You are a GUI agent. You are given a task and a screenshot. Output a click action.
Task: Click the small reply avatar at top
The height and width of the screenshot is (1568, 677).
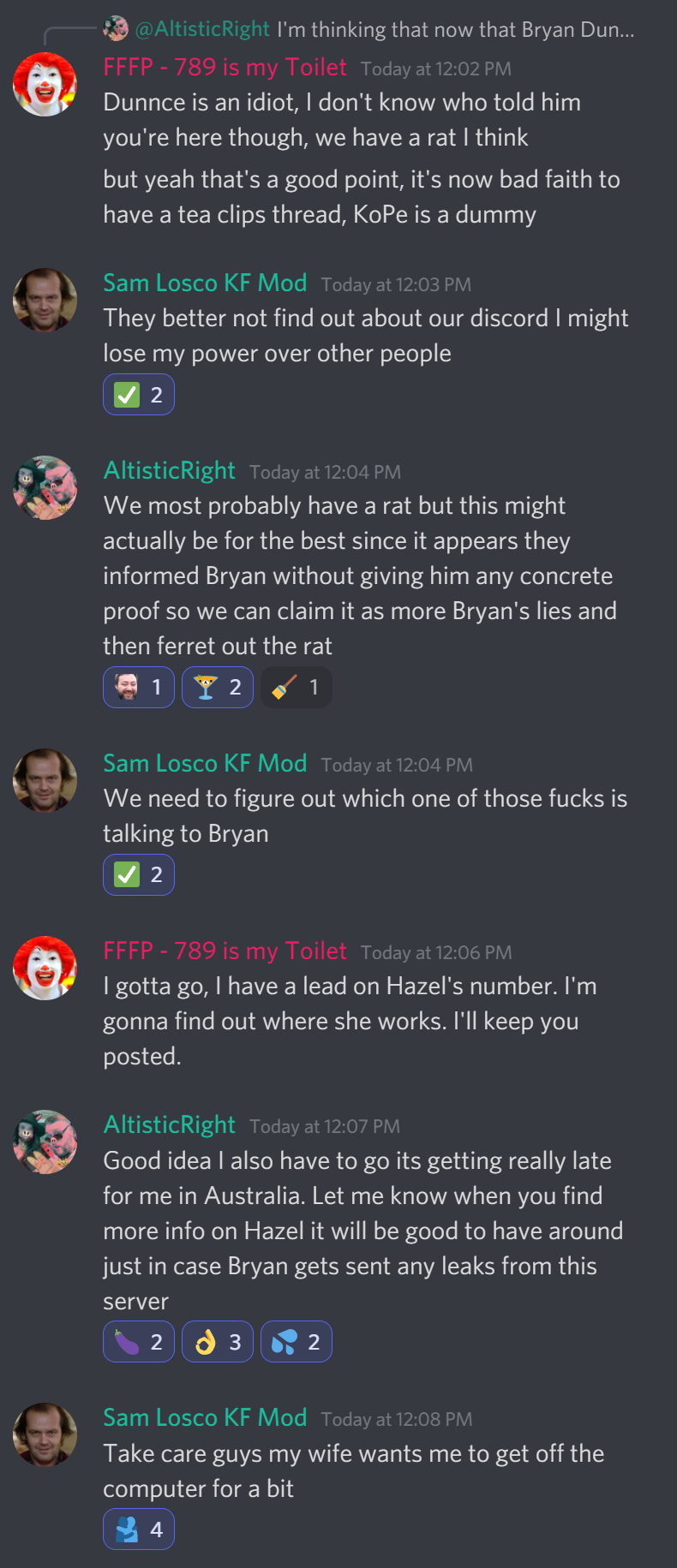(x=116, y=28)
